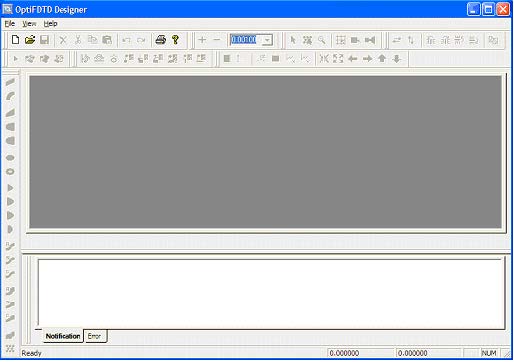Expand the zoom value dropdown arrow
Viewport: 514px width, 362px height.
[267, 40]
